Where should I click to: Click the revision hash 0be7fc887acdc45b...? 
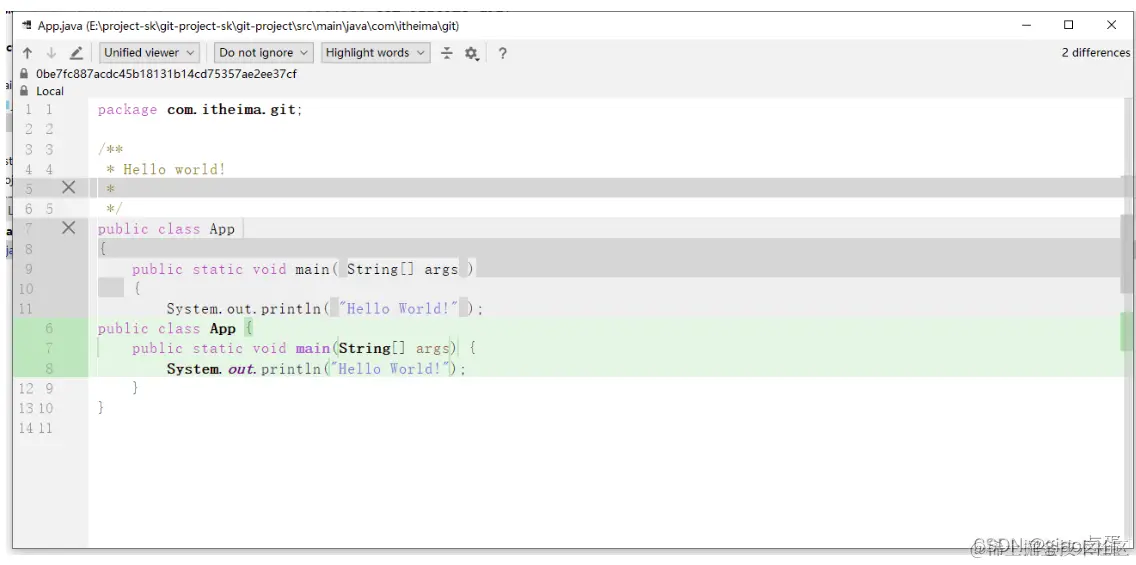[x=166, y=74]
